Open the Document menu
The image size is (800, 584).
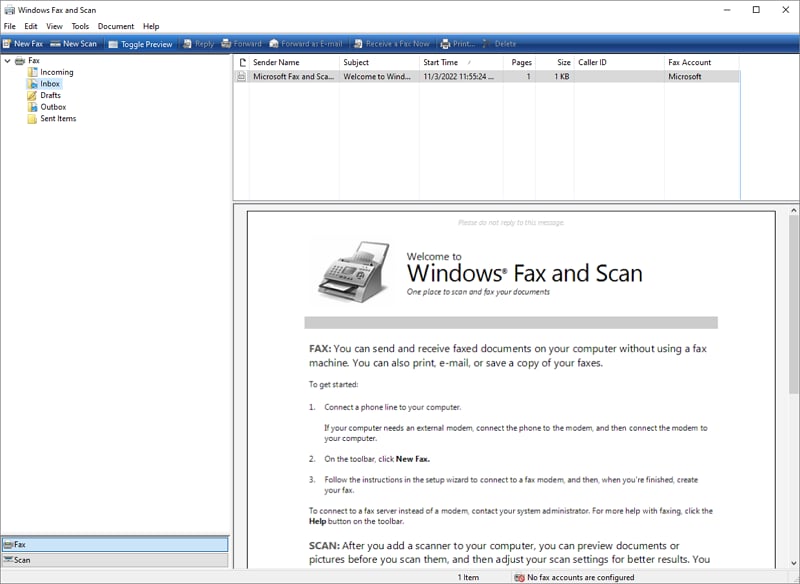(x=116, y=26)
